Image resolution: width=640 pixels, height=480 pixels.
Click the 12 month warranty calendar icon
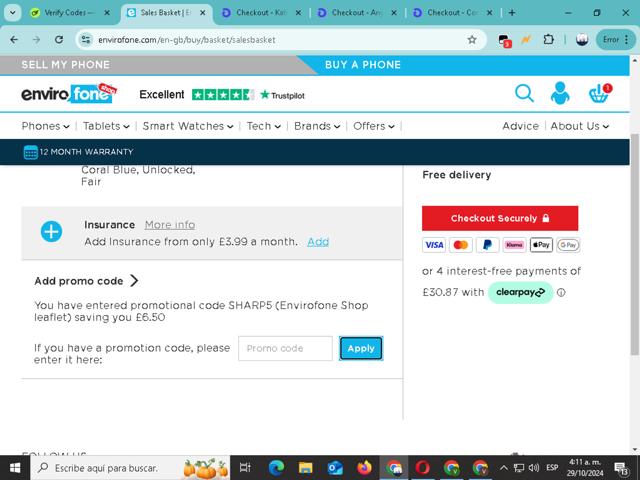coord(31,152)
